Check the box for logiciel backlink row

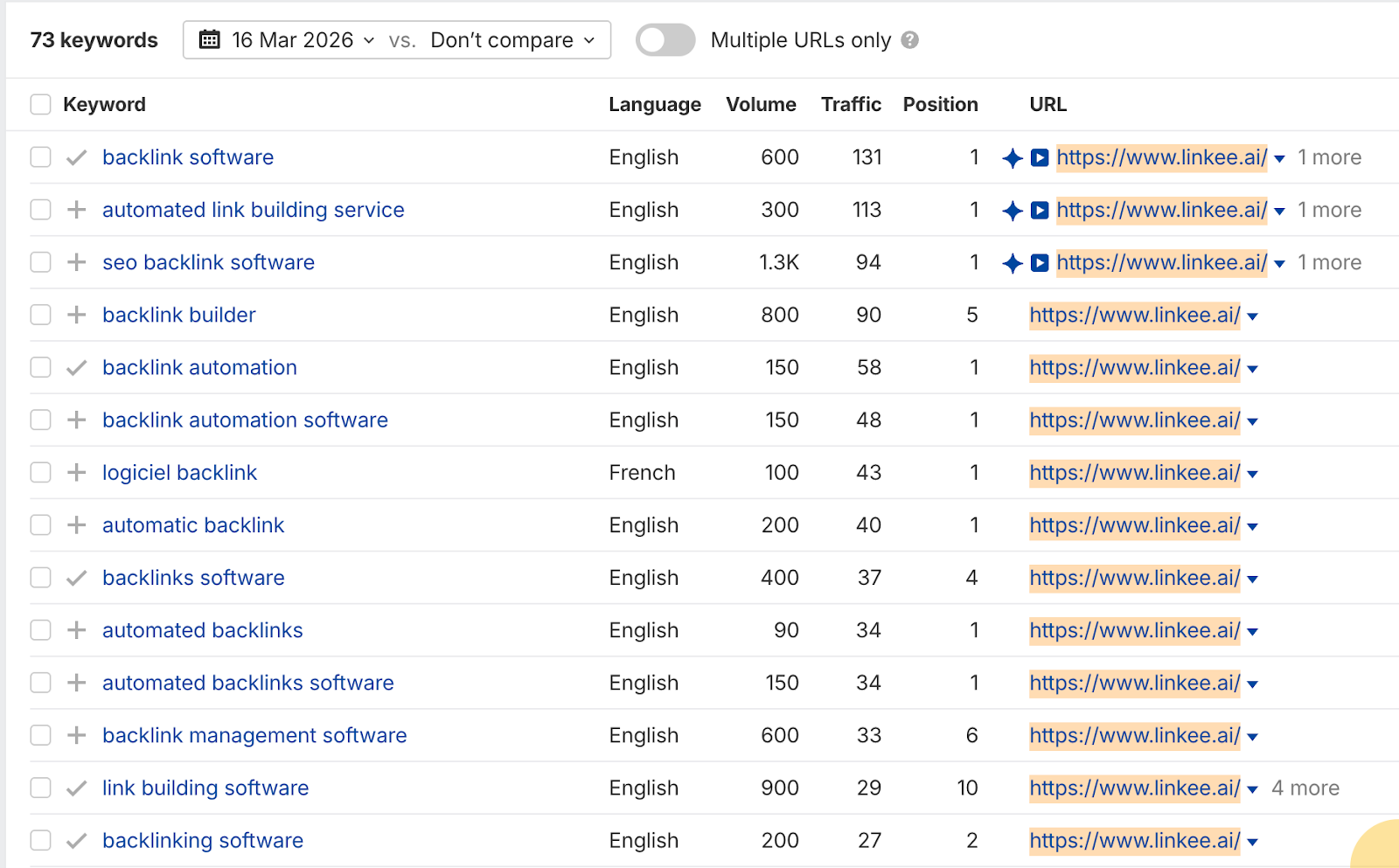(40, 472)
